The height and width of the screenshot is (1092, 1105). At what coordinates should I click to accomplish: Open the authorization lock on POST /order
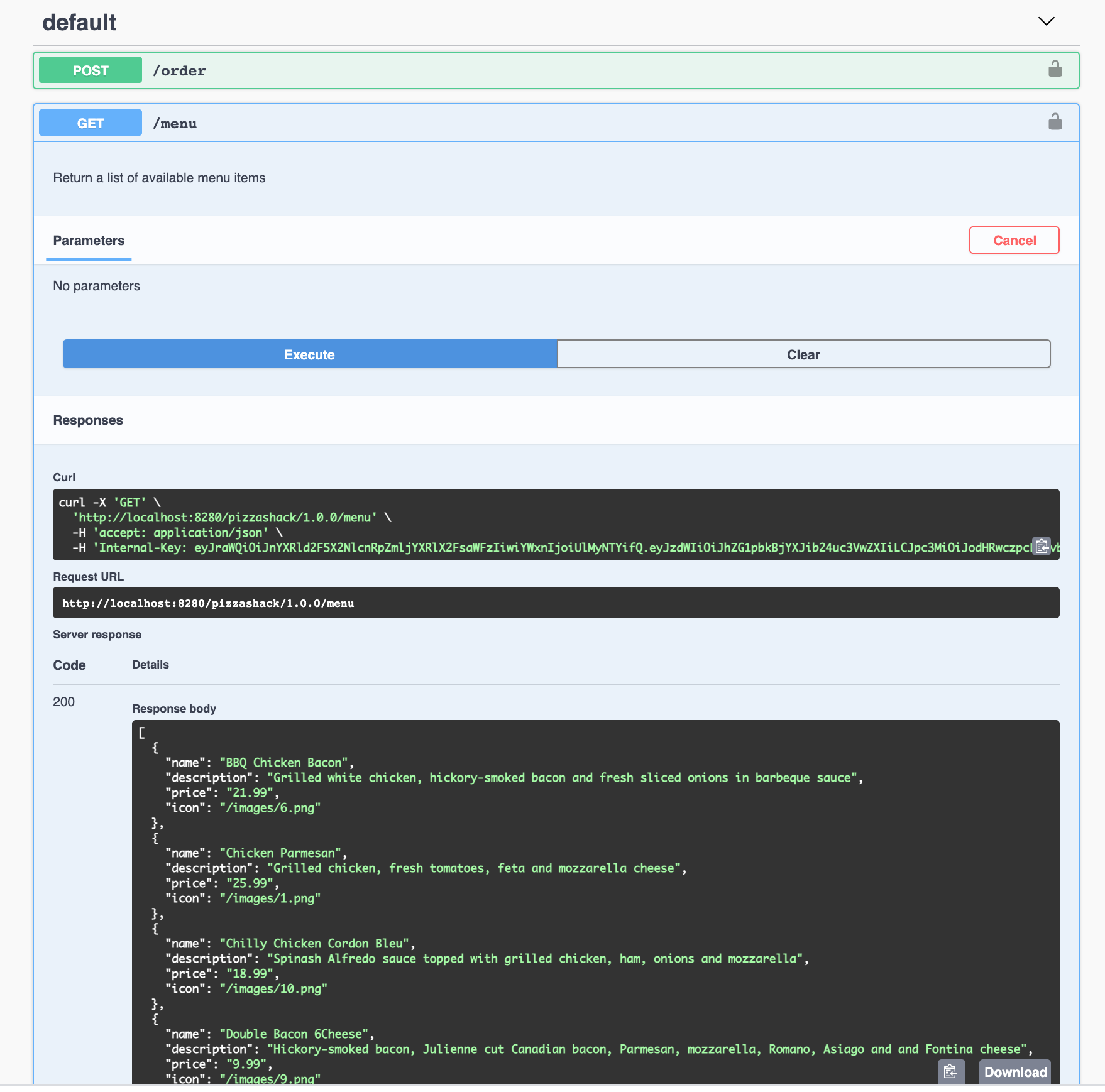(1055, 70)
